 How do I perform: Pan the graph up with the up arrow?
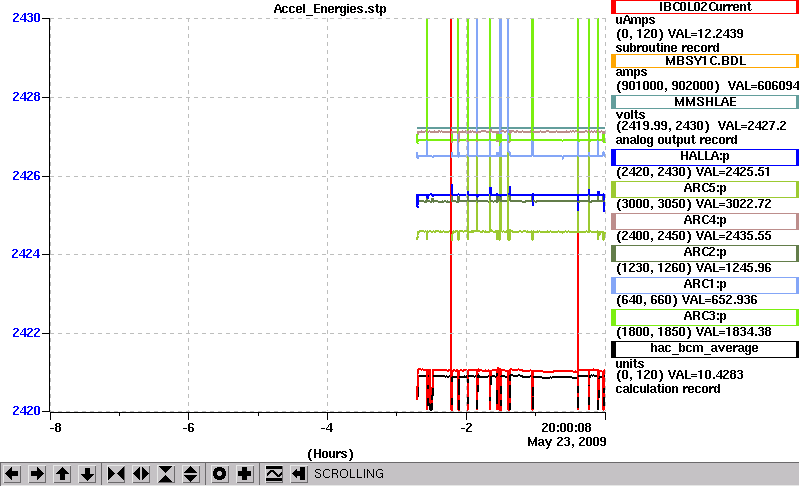[x=62, y=474]
